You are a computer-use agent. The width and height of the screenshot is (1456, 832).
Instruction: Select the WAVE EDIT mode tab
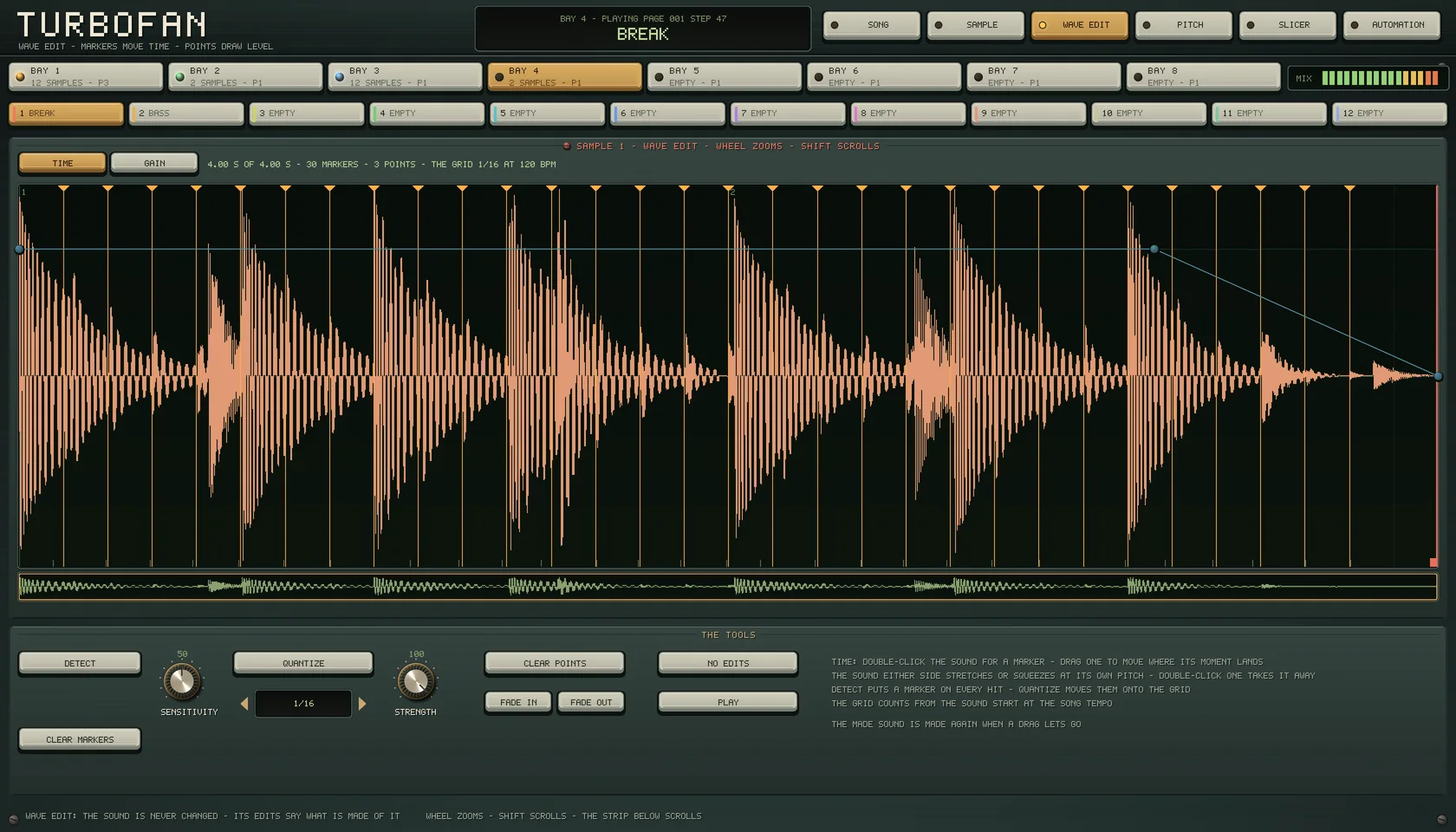click(x=1079, y=25)
